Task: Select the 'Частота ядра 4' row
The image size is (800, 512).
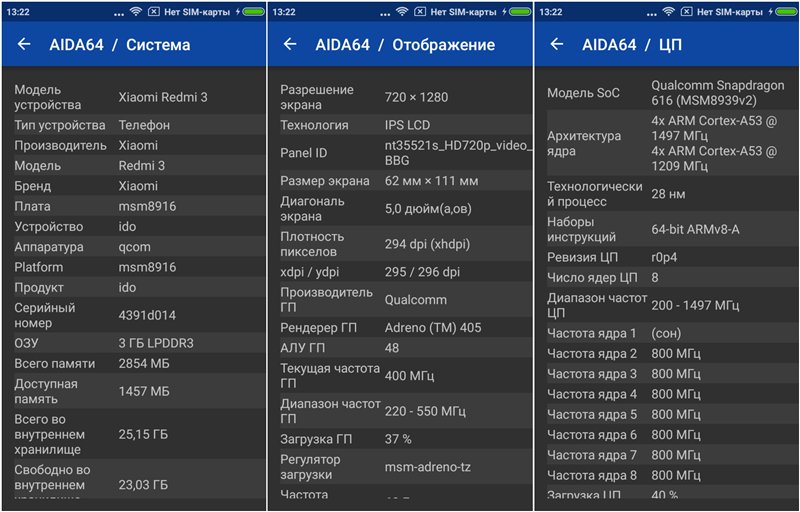Action: (671, 394)
